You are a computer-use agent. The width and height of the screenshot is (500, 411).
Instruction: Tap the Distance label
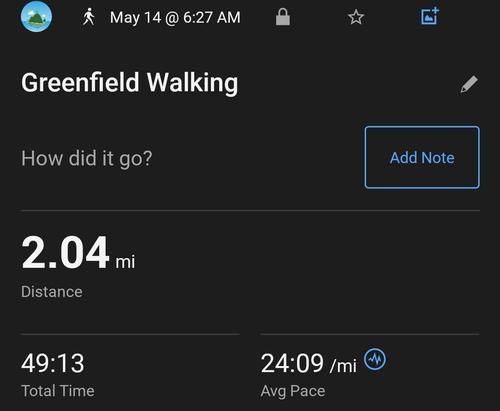tap(52, 292)
